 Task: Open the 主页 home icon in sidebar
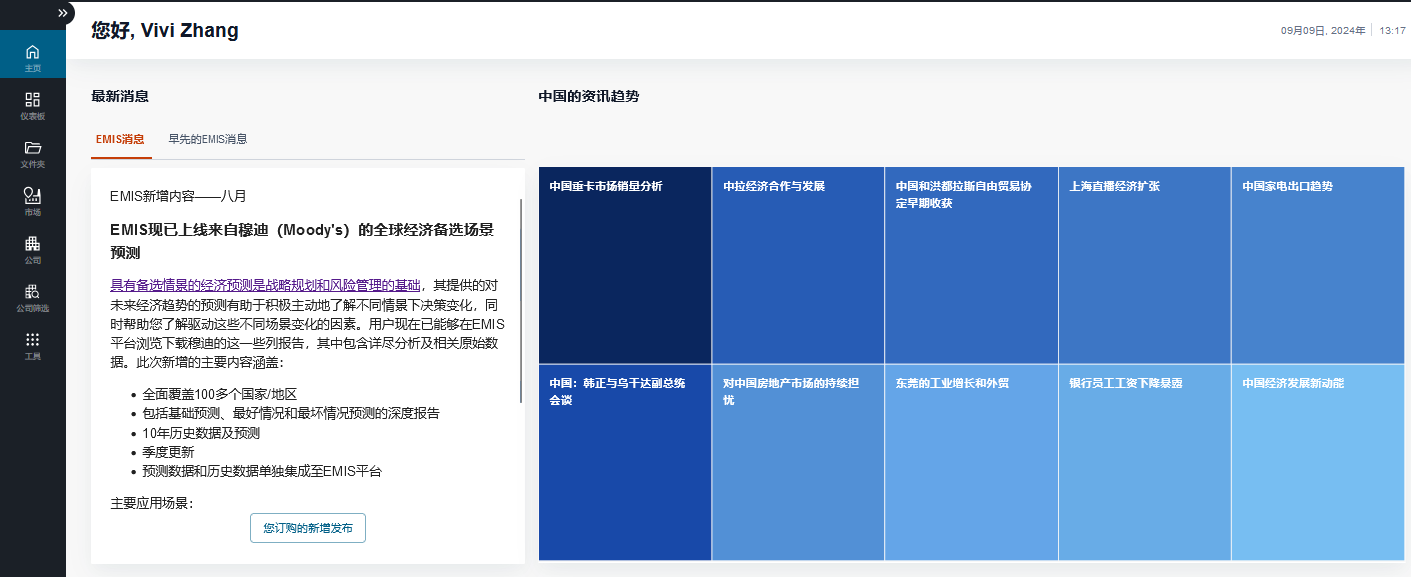click(x=33, y=57)
